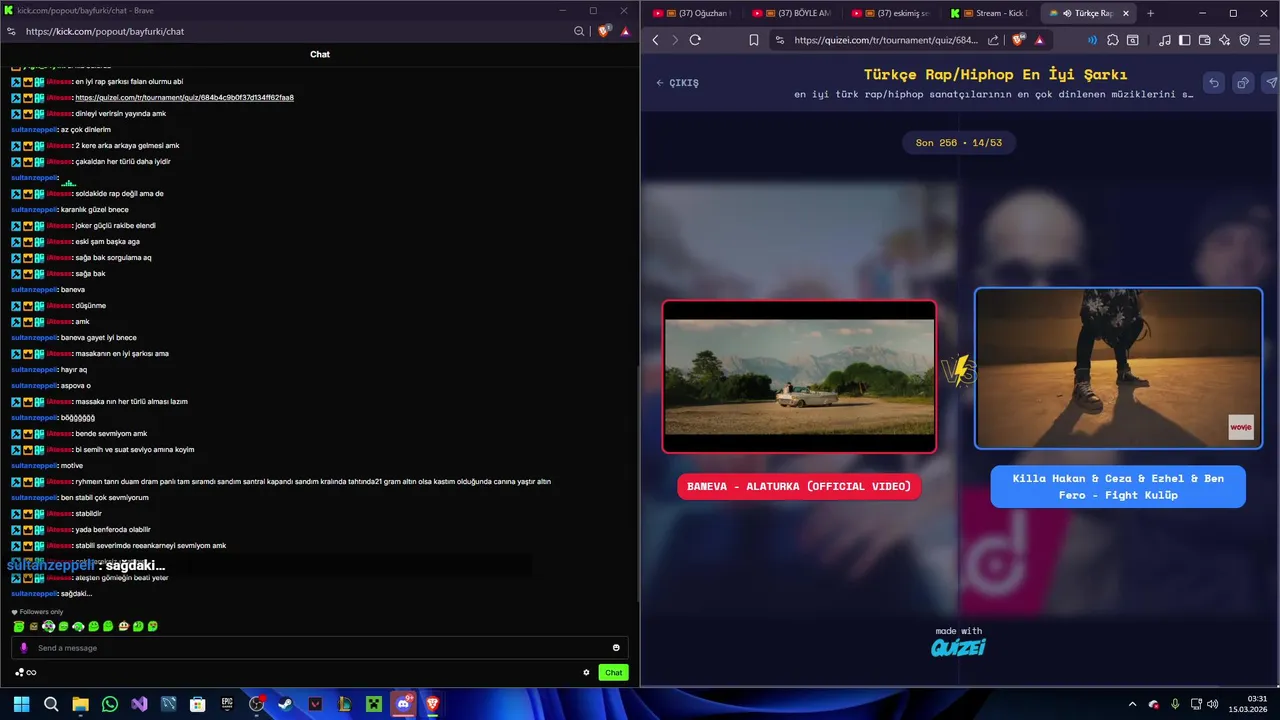1280x720 pixels.
Task: Expand hidden system tray icons
Action: (1132, 704)
